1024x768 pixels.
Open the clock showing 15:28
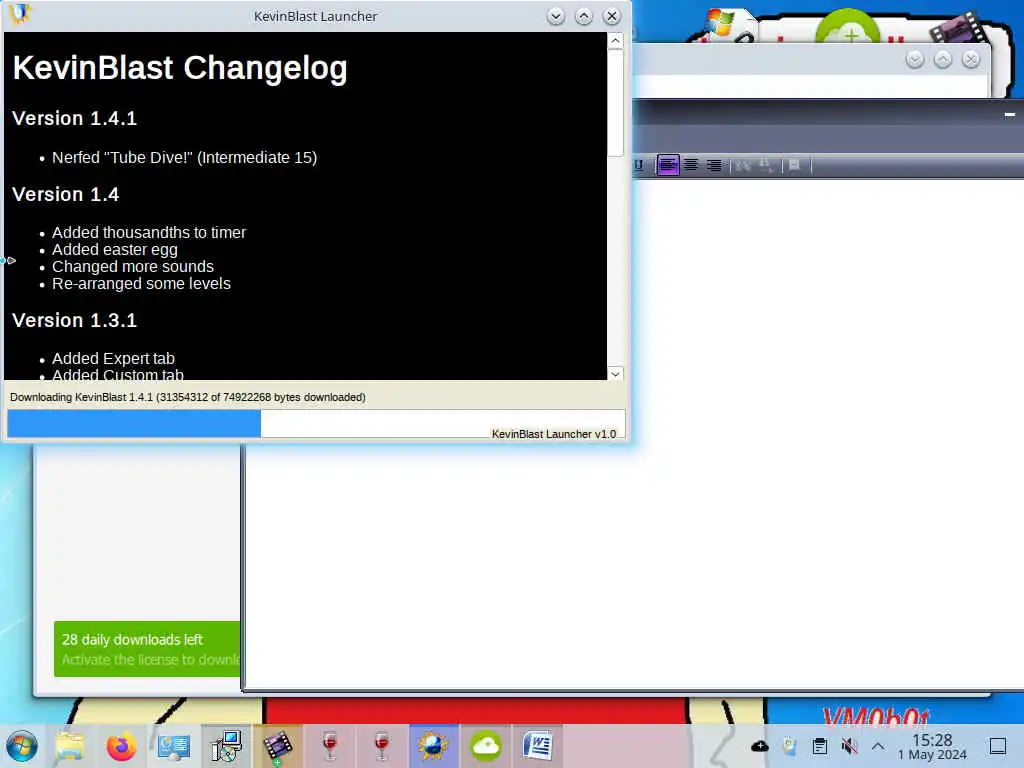pyautogui.click(x=932, y=746)
